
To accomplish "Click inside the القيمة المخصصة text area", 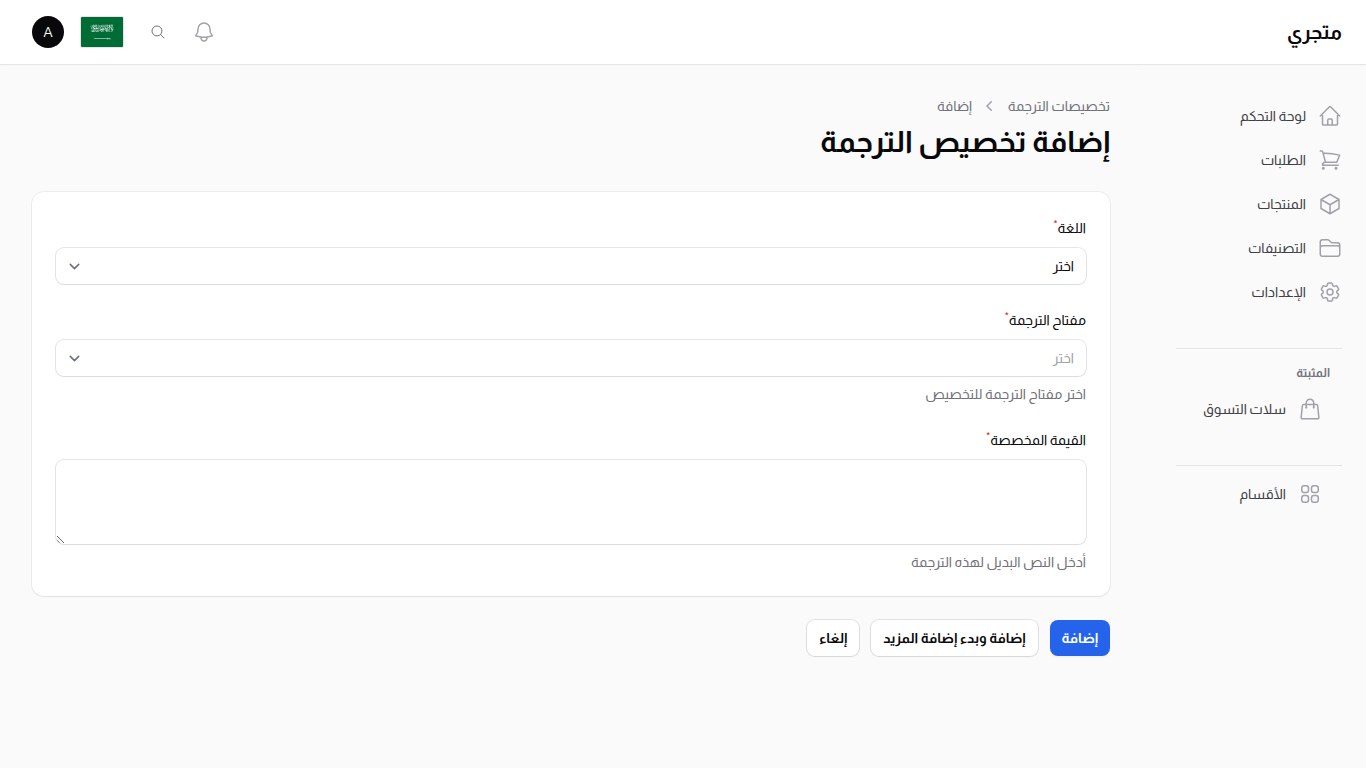I will click(x=570, y=500).
